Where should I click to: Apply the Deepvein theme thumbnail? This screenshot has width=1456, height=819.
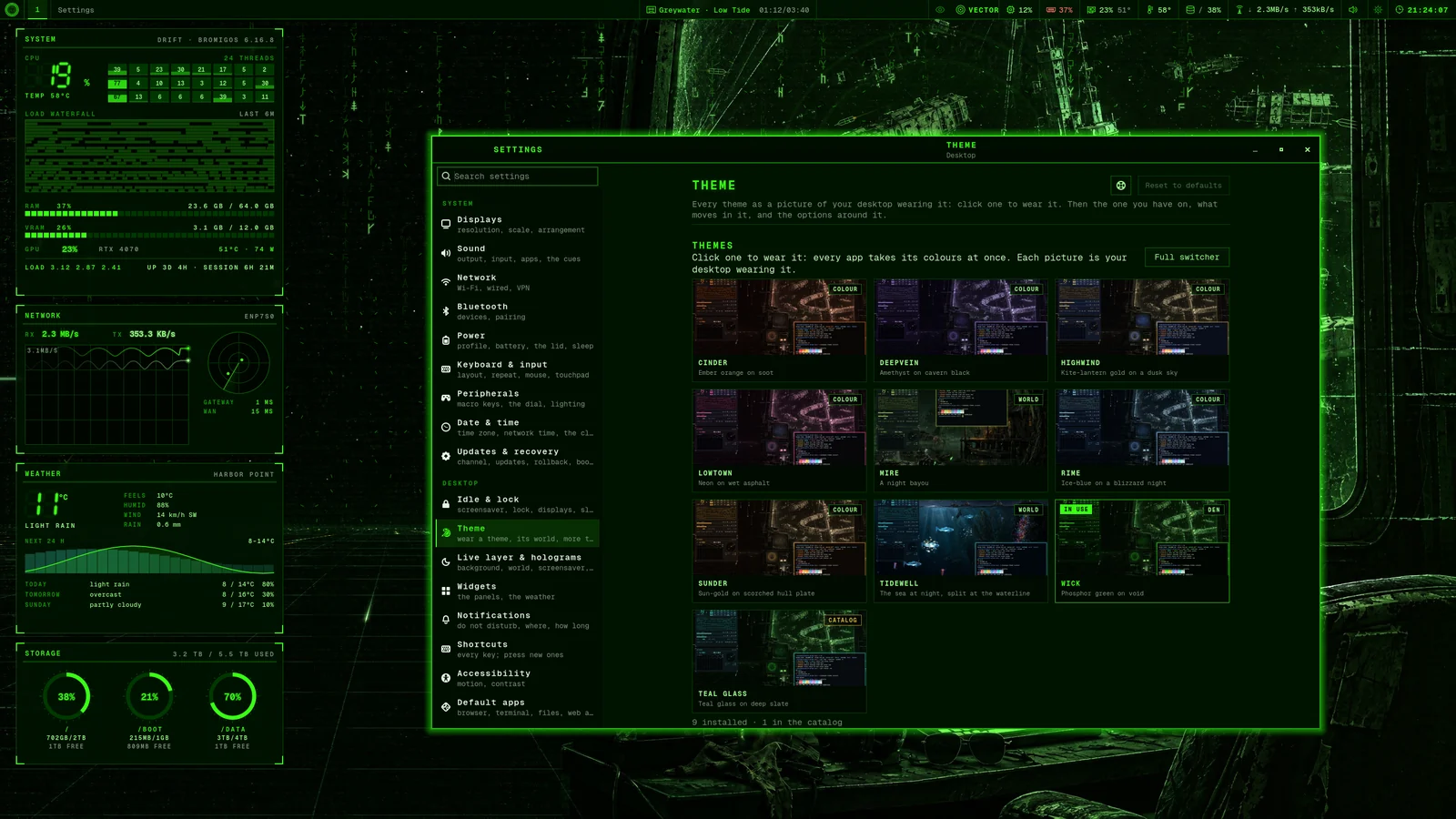coord(960,330)
